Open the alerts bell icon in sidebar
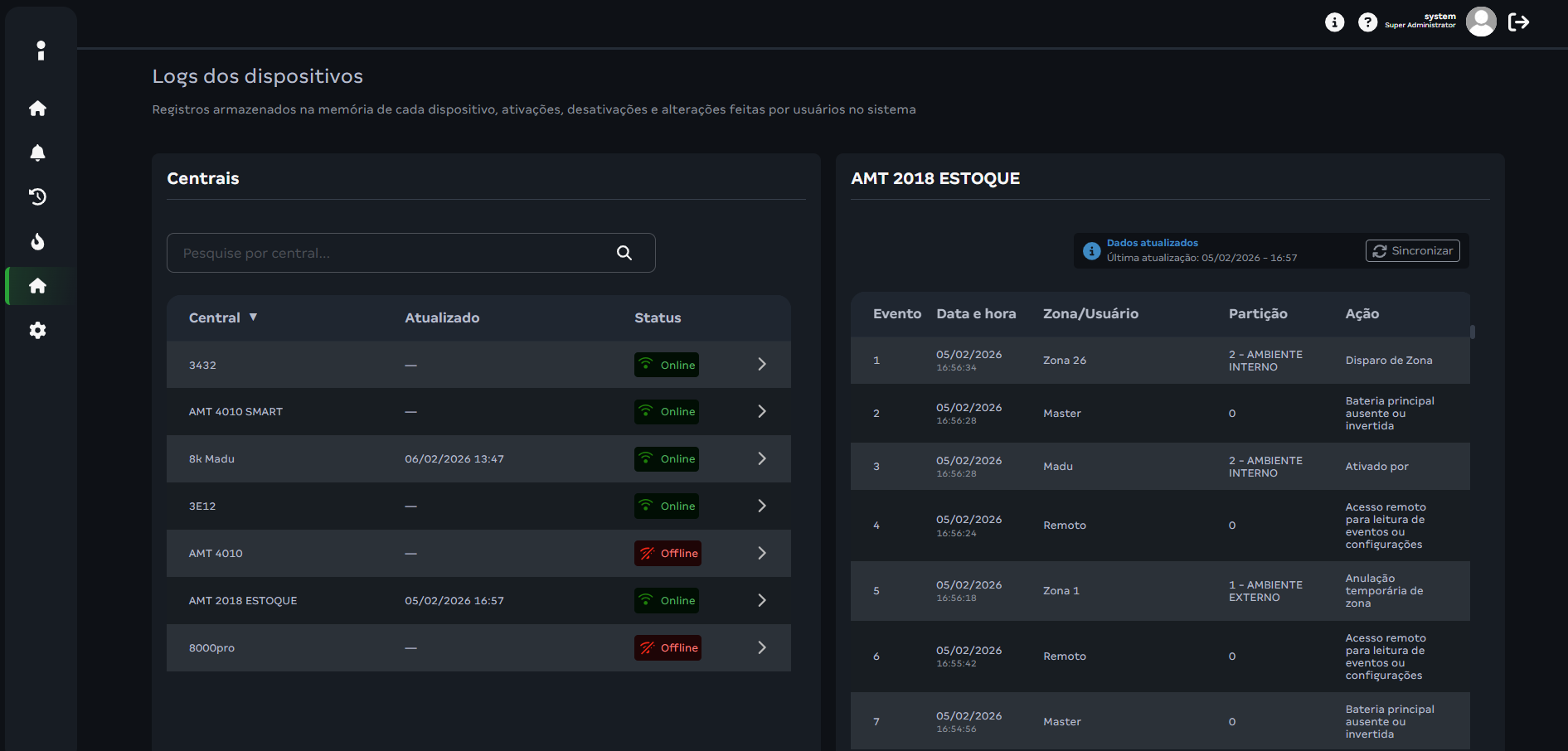The height and width of the screenshot is (751, 1568). coord(37,153)
